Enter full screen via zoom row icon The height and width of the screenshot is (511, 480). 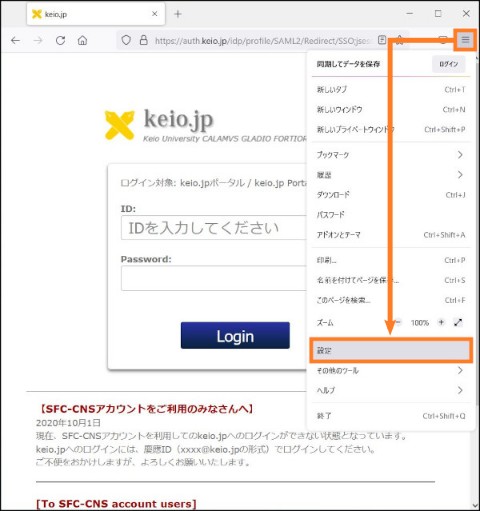[458, 322]
